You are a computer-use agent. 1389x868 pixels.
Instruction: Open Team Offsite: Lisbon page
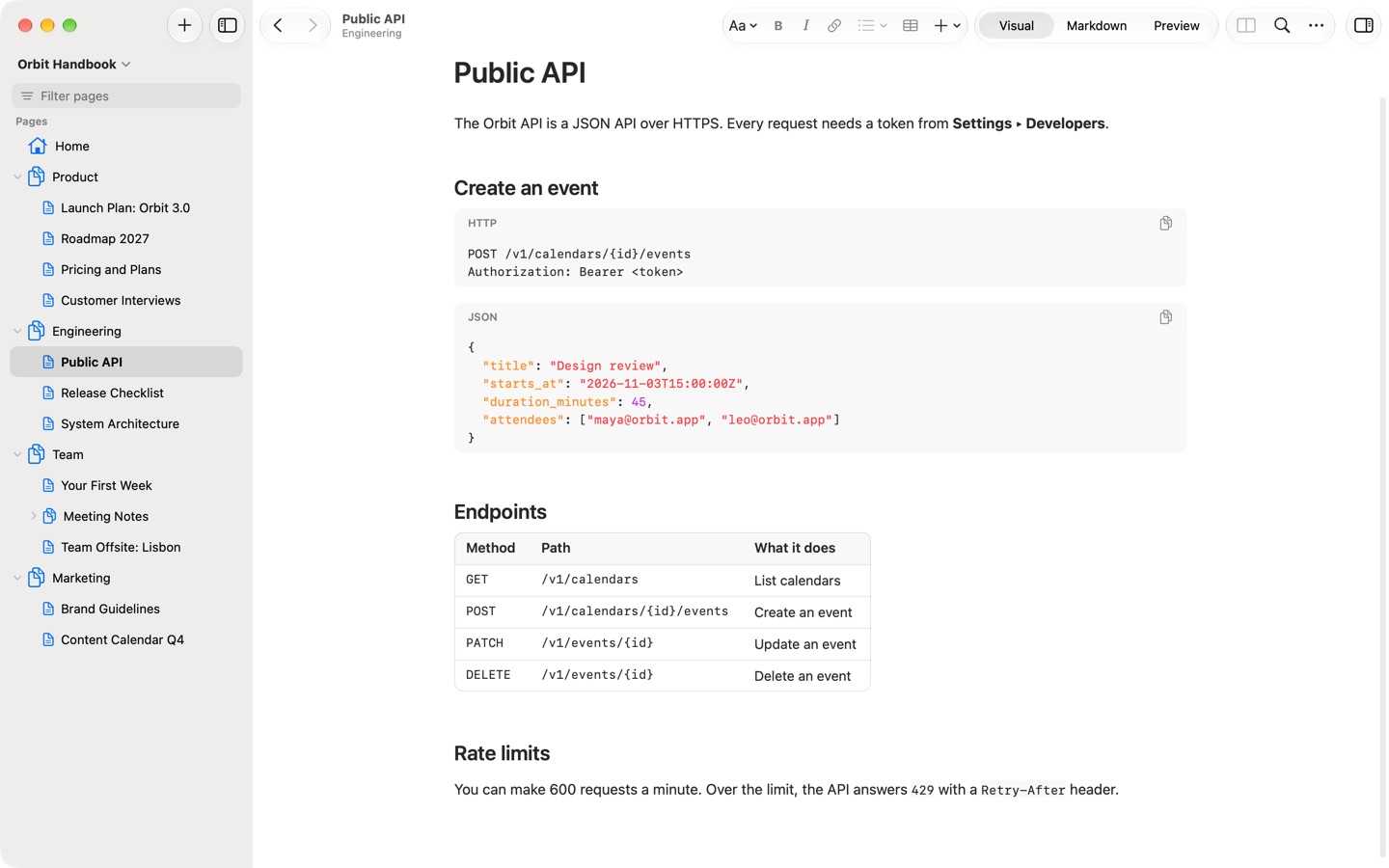tap(125, 547)
